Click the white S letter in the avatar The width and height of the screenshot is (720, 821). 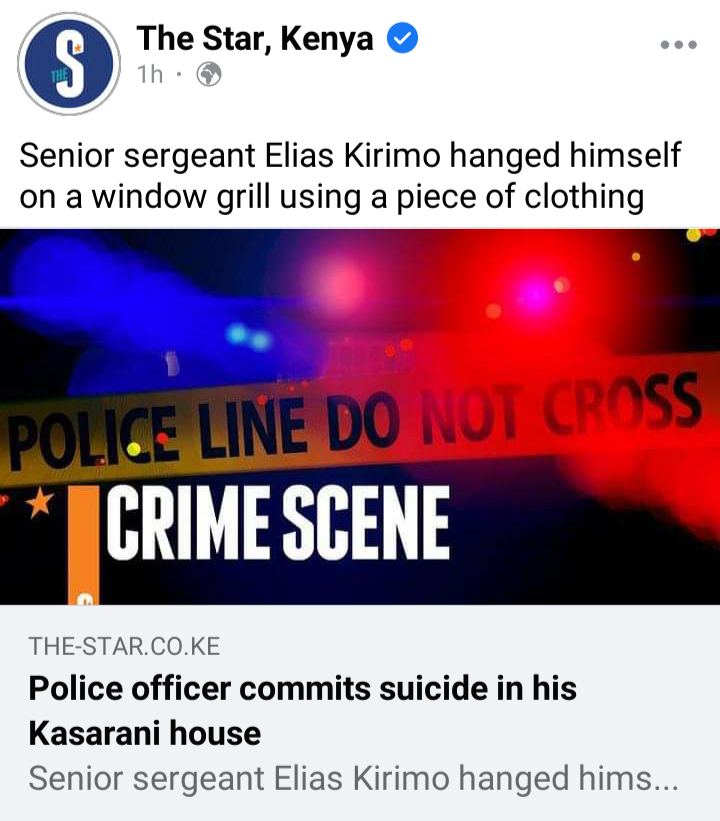click(70, 65)
